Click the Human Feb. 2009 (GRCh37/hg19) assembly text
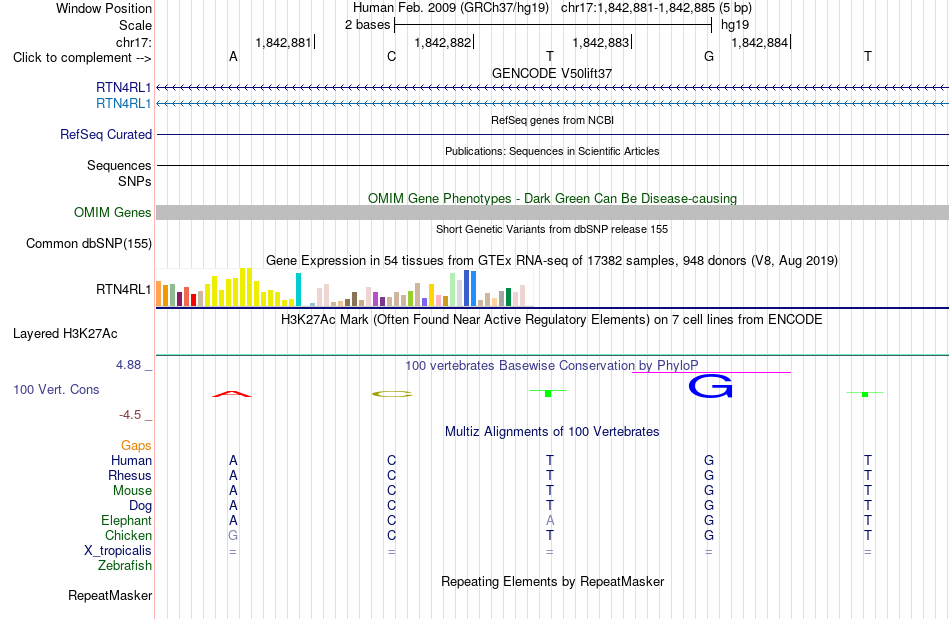Viewport: 950px width, 619px height. [451, 8]
